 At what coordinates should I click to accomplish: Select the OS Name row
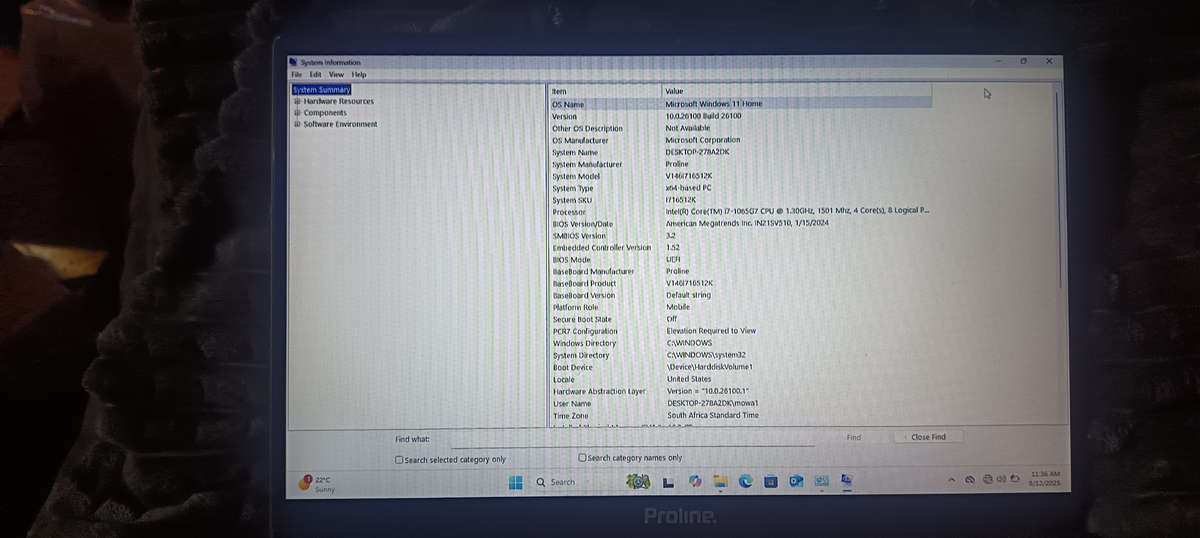pos(740,103)
